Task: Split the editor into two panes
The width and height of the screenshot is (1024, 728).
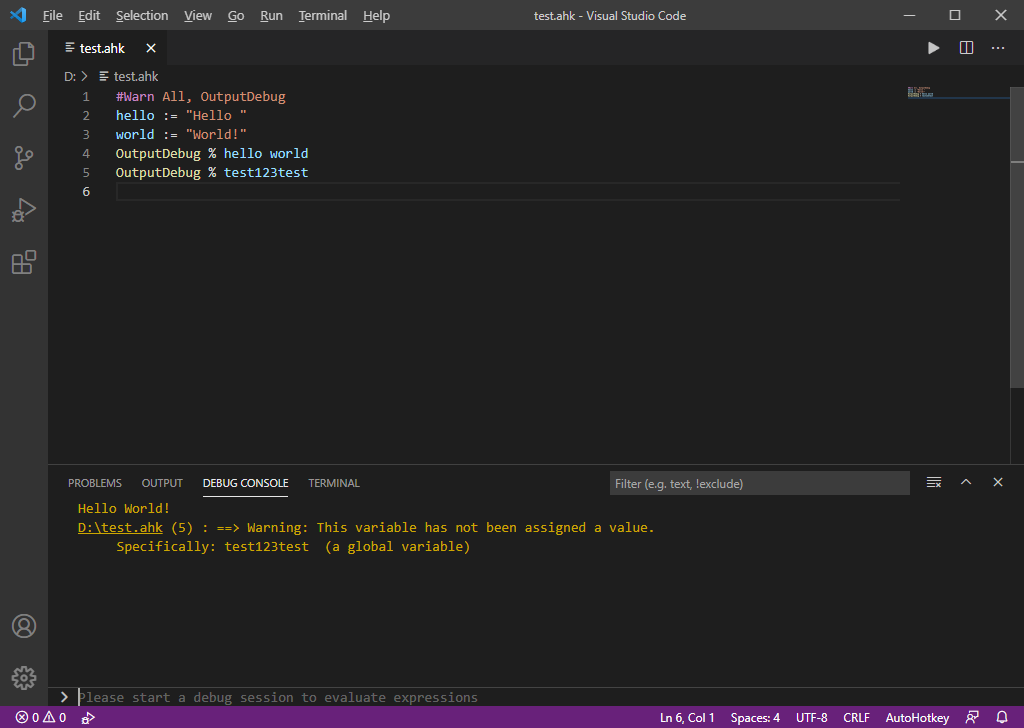Action: [x=965, y=47]
